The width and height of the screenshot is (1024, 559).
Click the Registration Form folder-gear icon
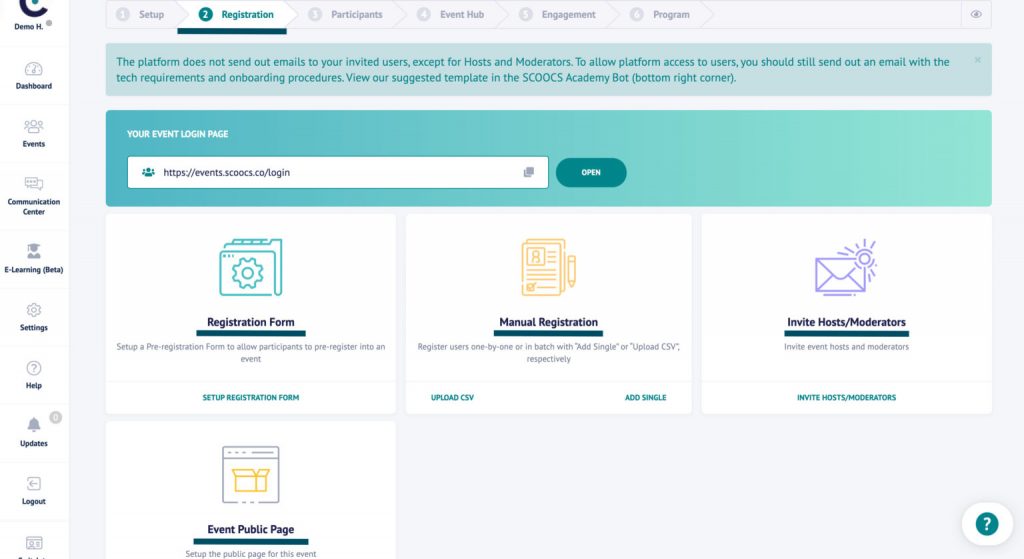point(251,267)
